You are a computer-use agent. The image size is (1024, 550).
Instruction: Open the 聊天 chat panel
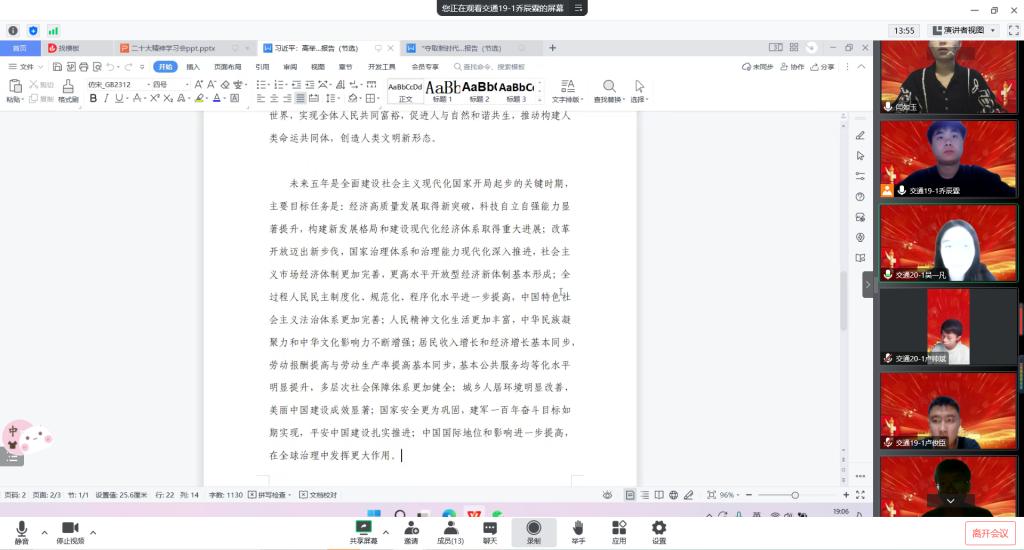(x=489, y=529)
